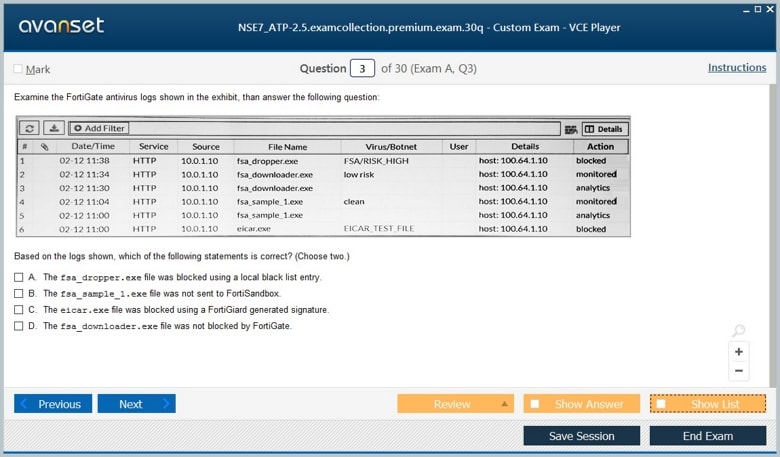Click the Virus/Botnet column header
Image resolution: width=780 pixels, height=457 pixels.
[x=391, y=147]
